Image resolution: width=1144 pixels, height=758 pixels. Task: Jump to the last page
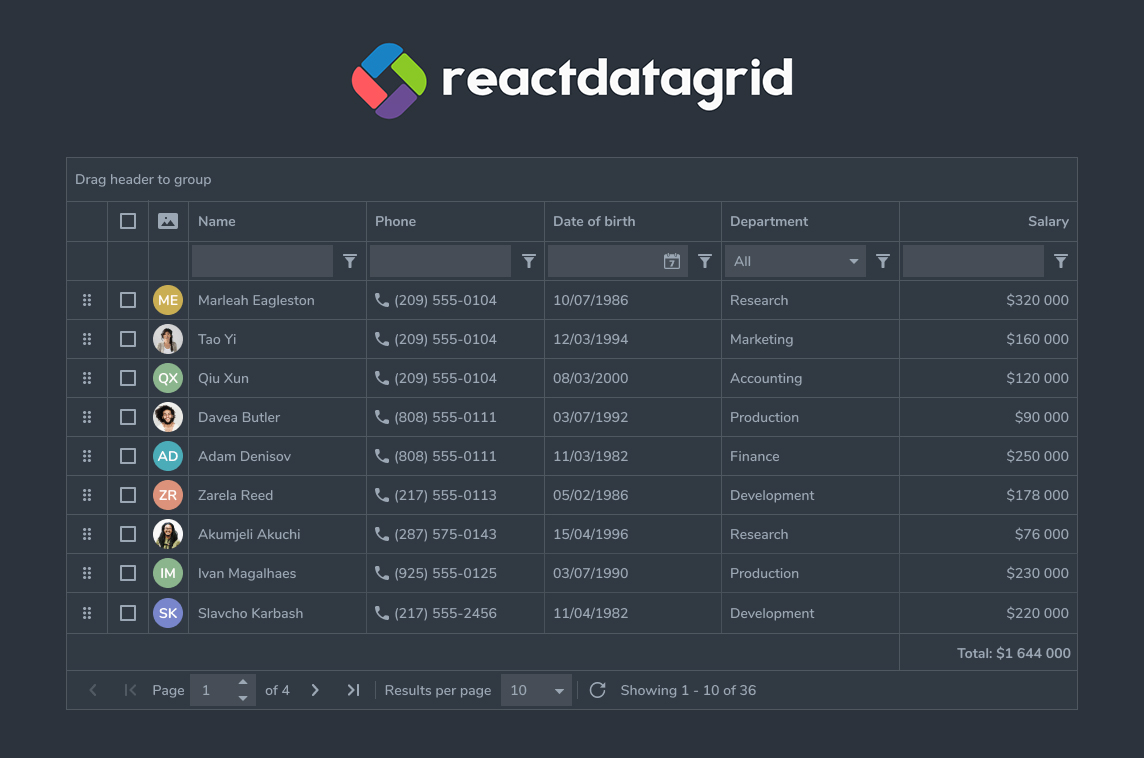(352, 690)
